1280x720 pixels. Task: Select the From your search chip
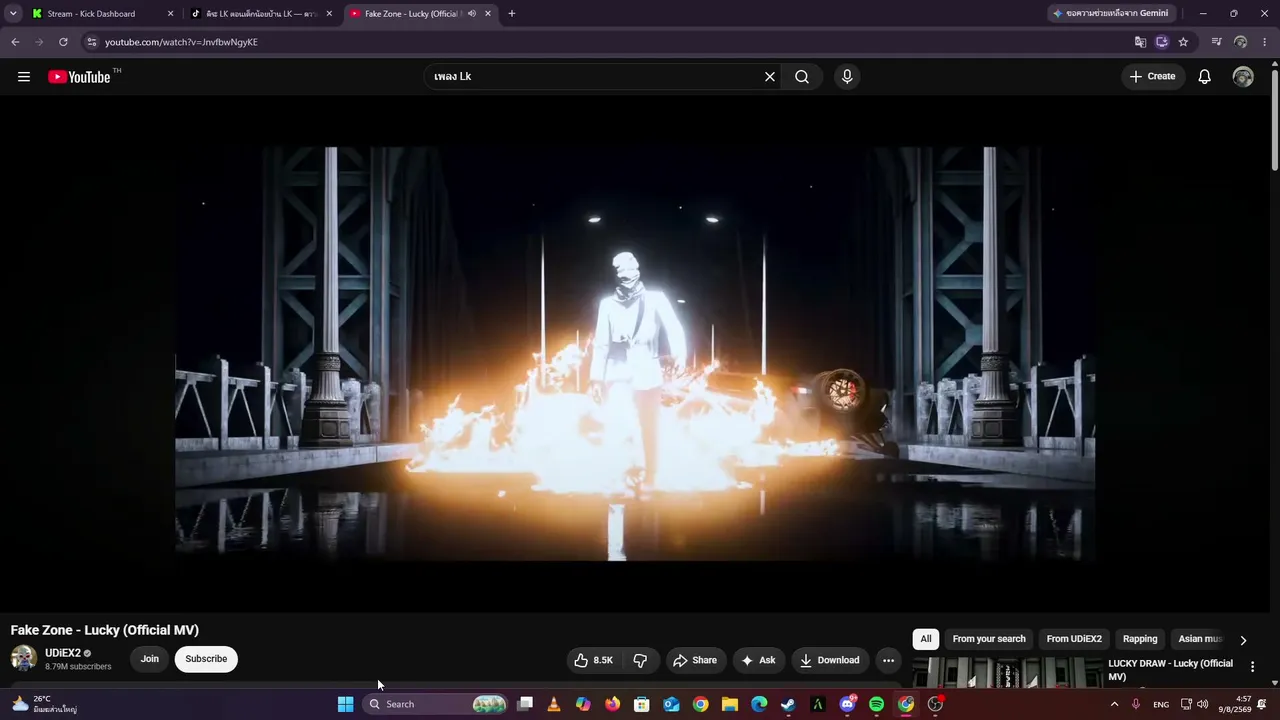[x=989, y=639]
